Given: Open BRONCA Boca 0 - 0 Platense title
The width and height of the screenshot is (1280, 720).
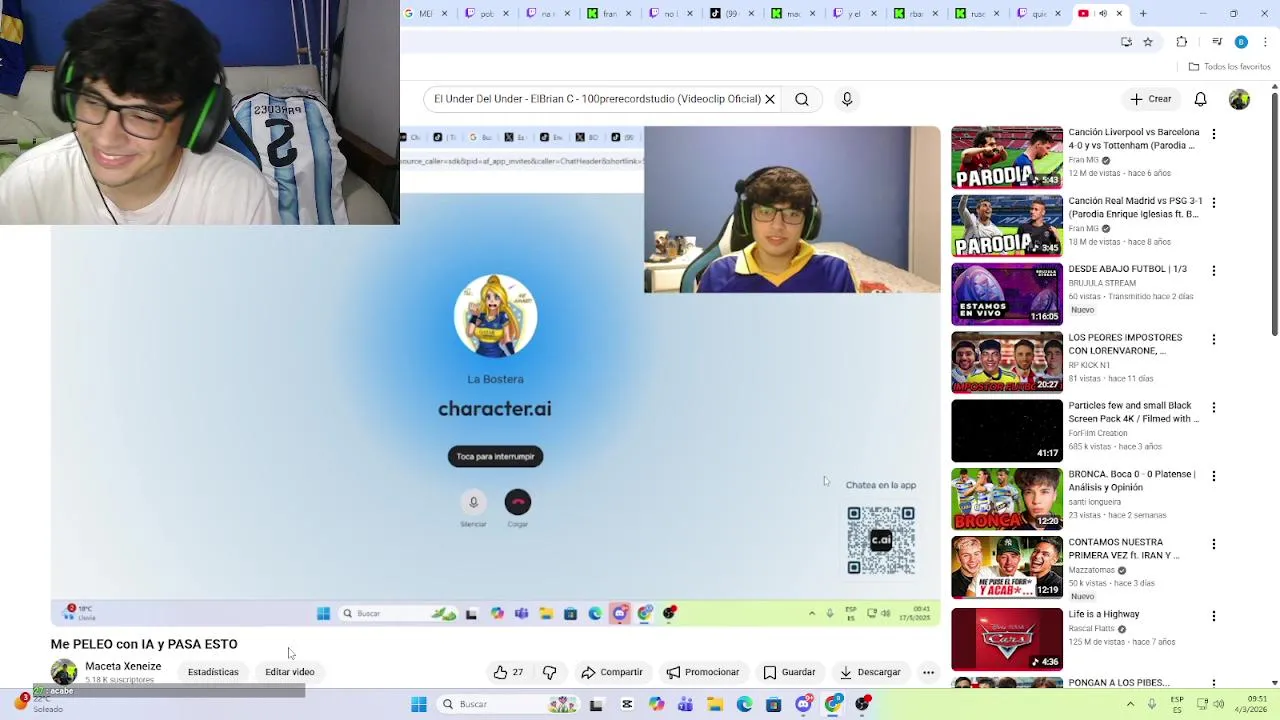Looking at the screenshot, I should pyautogui.click(x=1131, y=481).
